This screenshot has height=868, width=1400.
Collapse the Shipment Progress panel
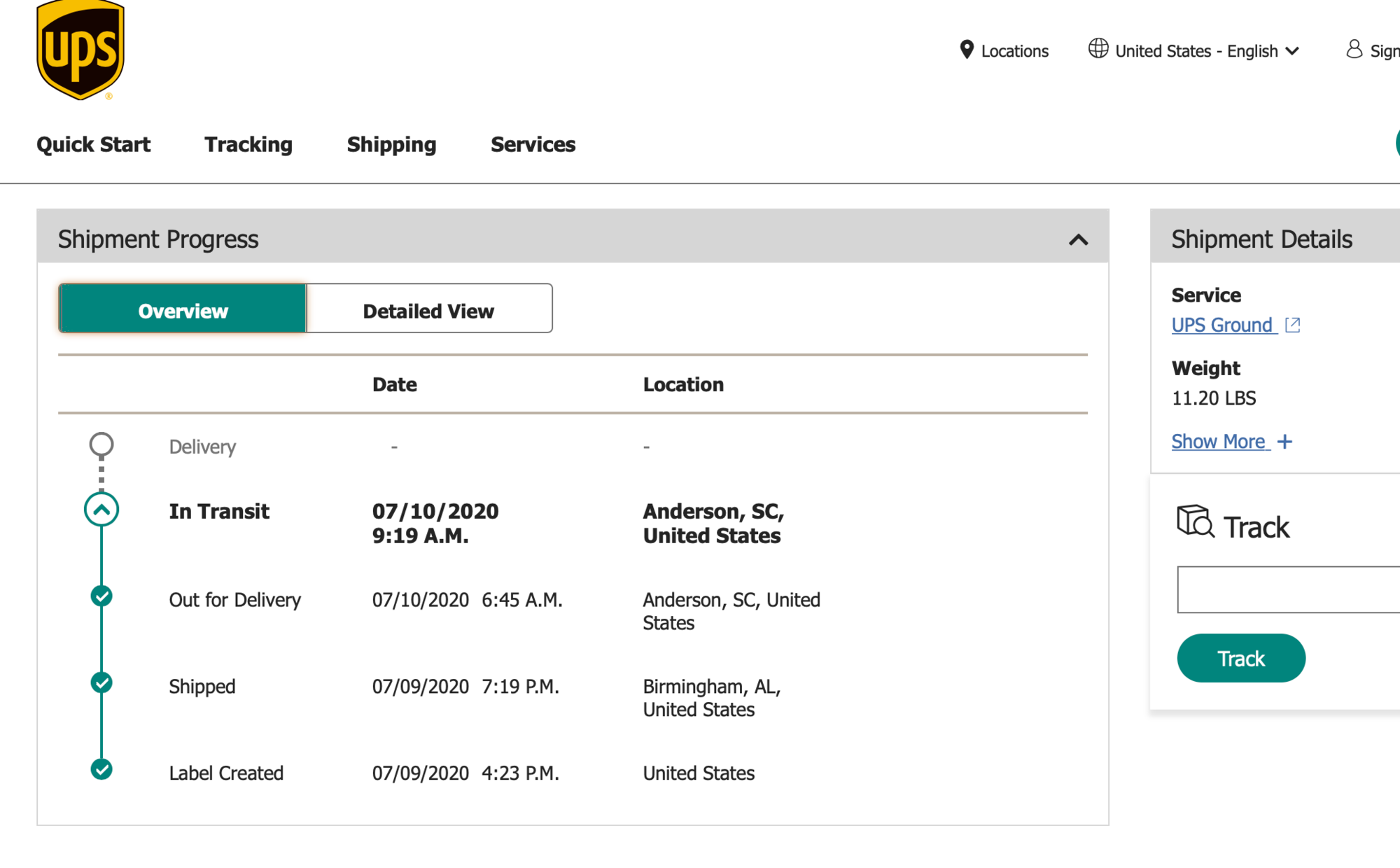click(x=1079, y=240)
